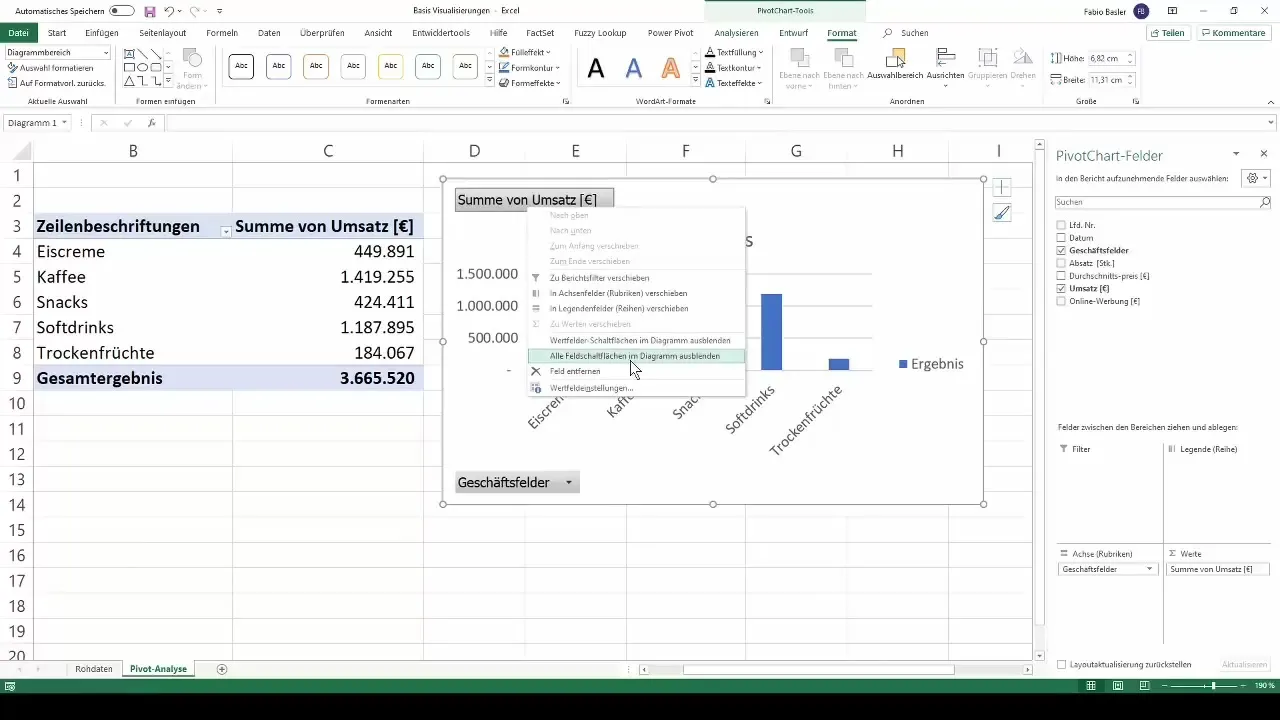Click Summe von Umsatz [€] in the Werte area
The image size is (1280, 720).
point(1217,569)
